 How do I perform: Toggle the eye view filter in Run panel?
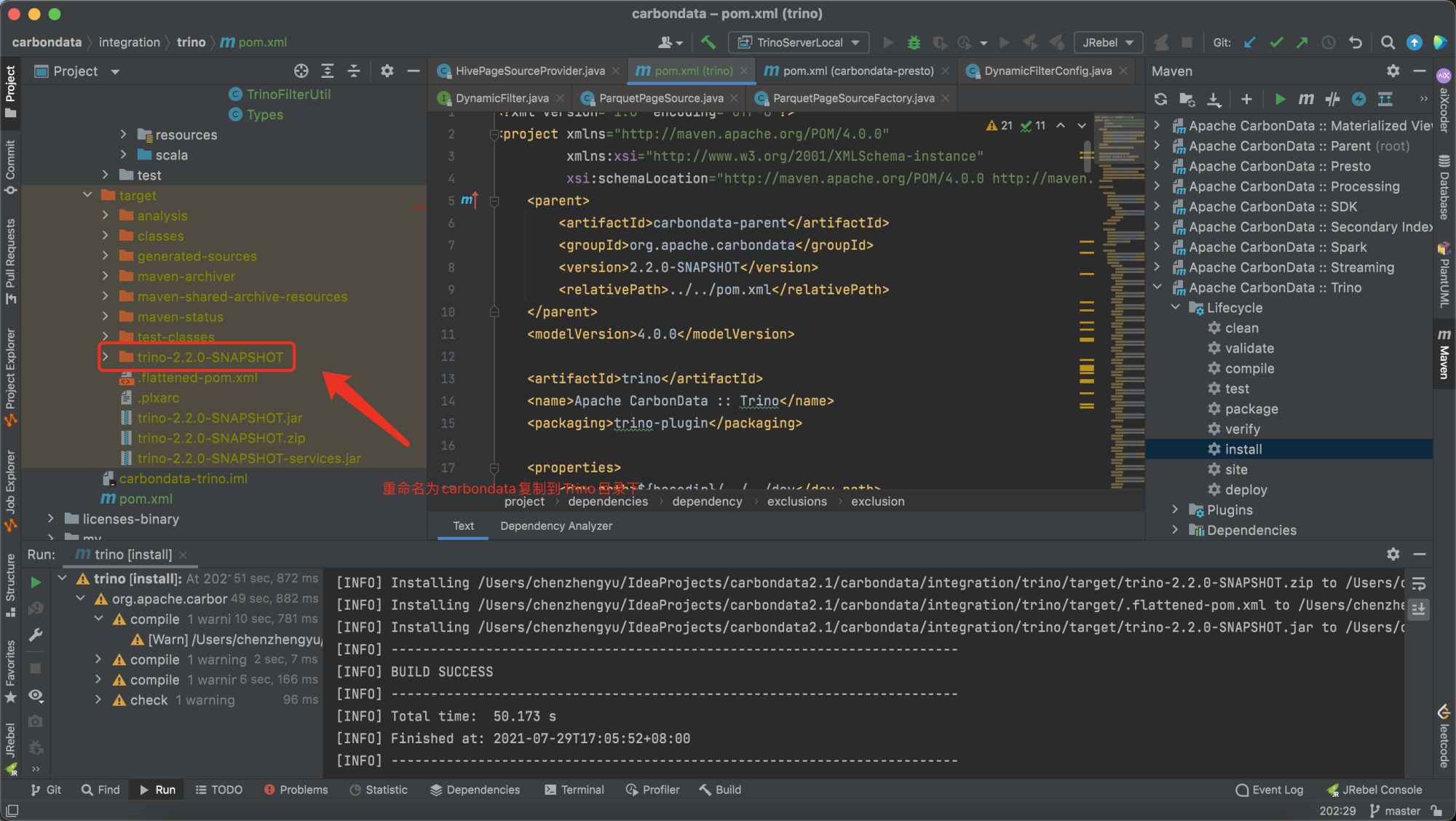[x=36, y=695]
